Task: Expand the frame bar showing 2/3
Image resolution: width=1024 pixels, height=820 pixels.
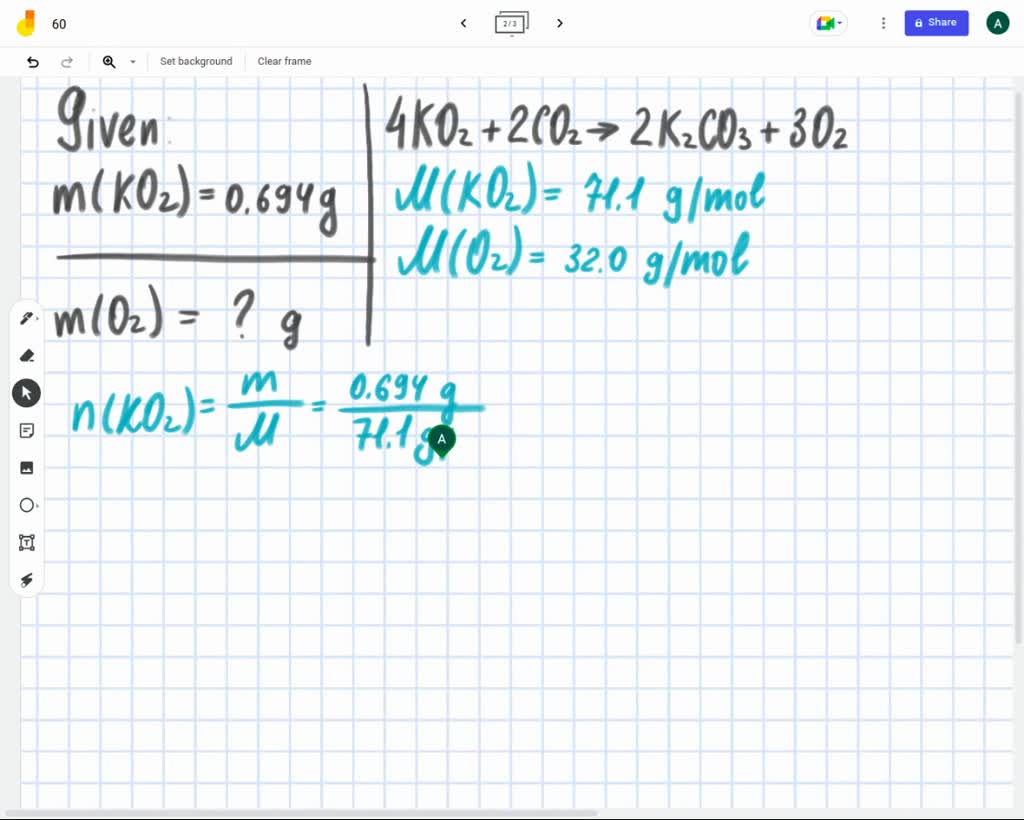Action: [x=511, y=23]
